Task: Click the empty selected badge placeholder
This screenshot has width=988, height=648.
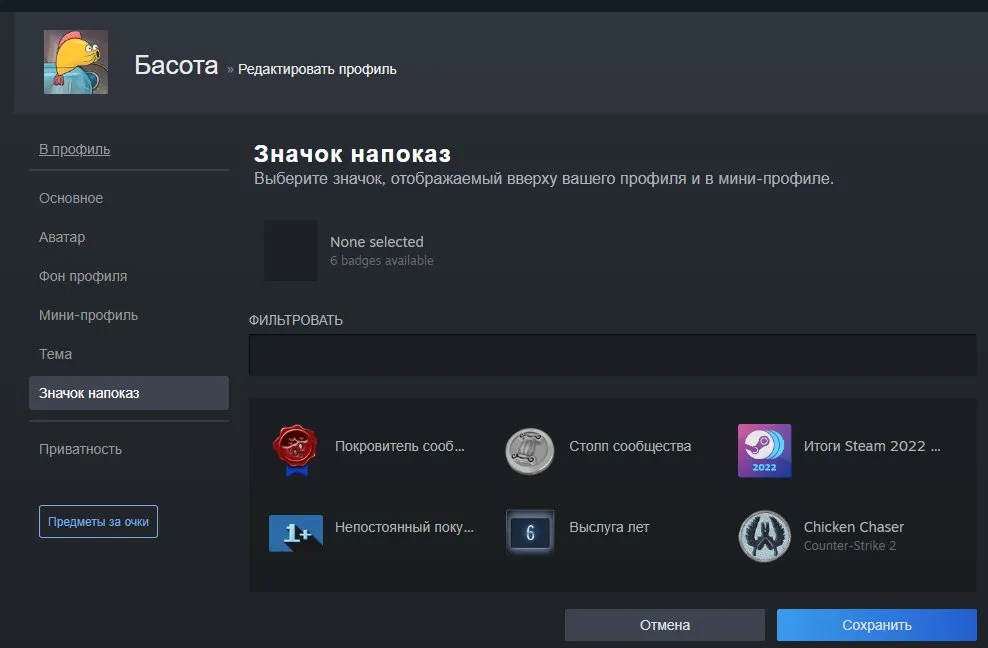Action: point(290,250)
